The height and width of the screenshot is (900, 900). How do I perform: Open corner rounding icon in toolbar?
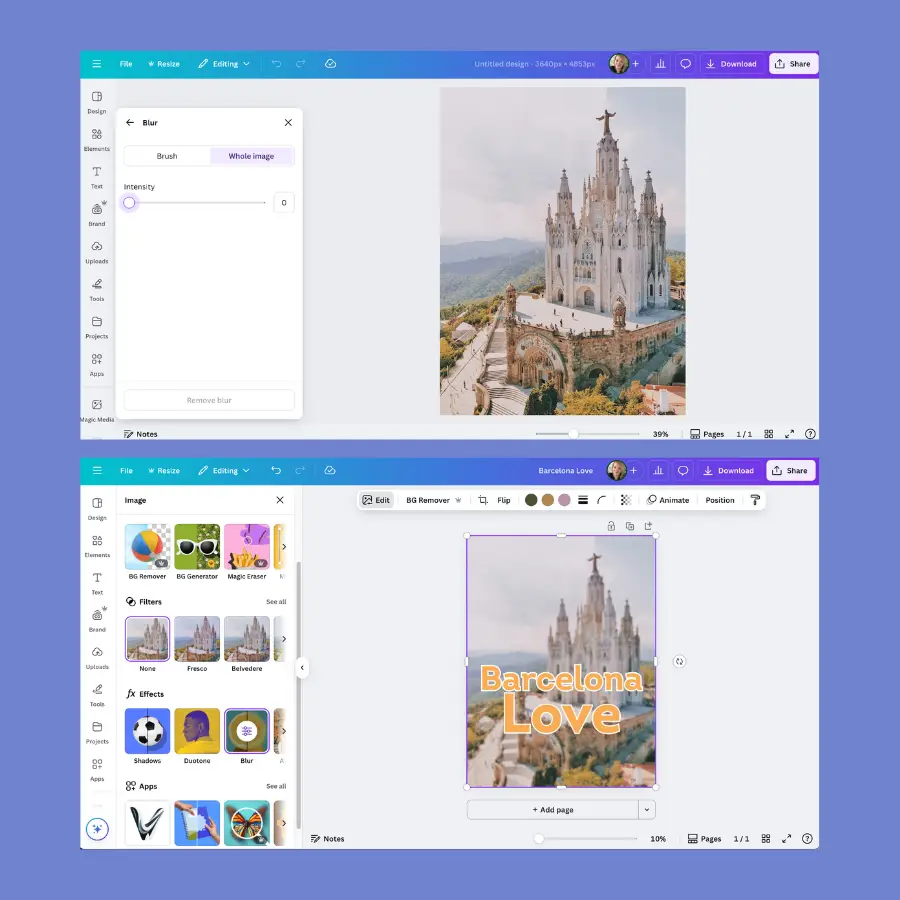point(601,500)
